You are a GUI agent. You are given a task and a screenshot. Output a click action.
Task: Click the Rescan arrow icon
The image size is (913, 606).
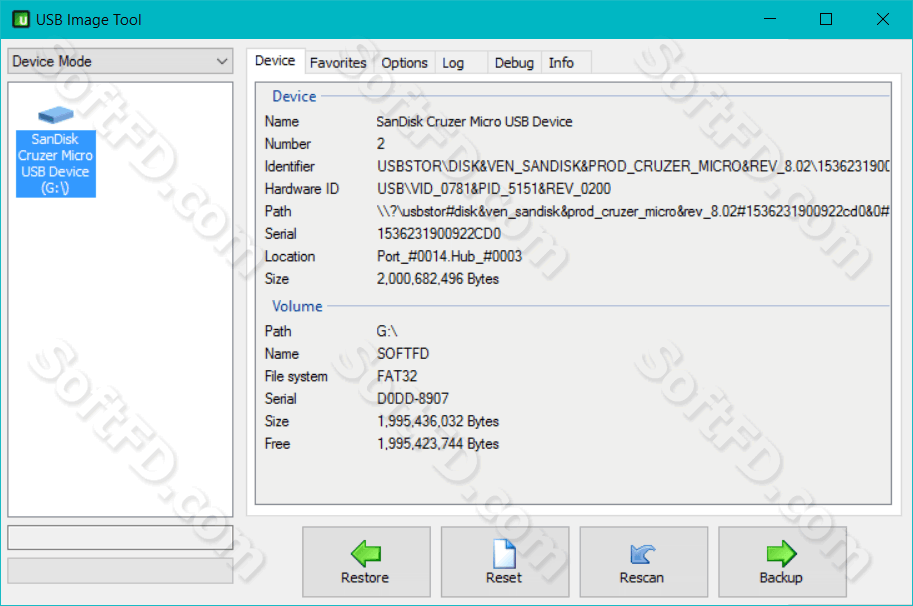[x=642, y=554]
